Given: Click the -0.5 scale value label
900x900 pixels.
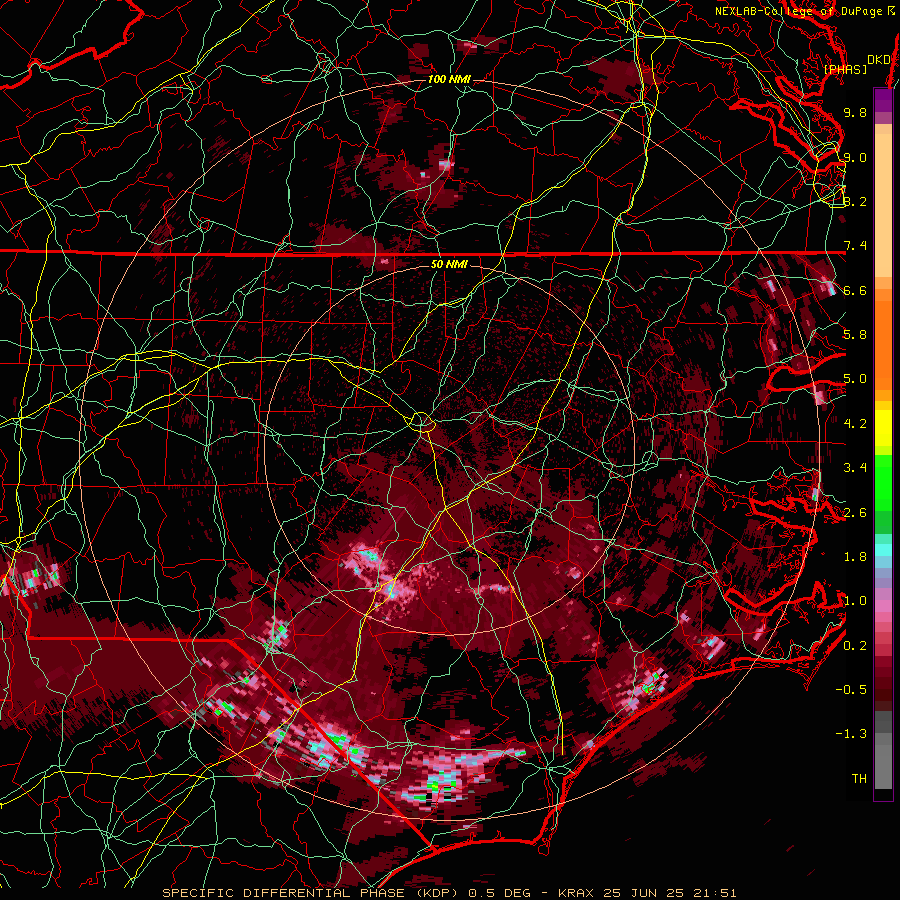Looking at the screenshot, I should tap(851, 690).
